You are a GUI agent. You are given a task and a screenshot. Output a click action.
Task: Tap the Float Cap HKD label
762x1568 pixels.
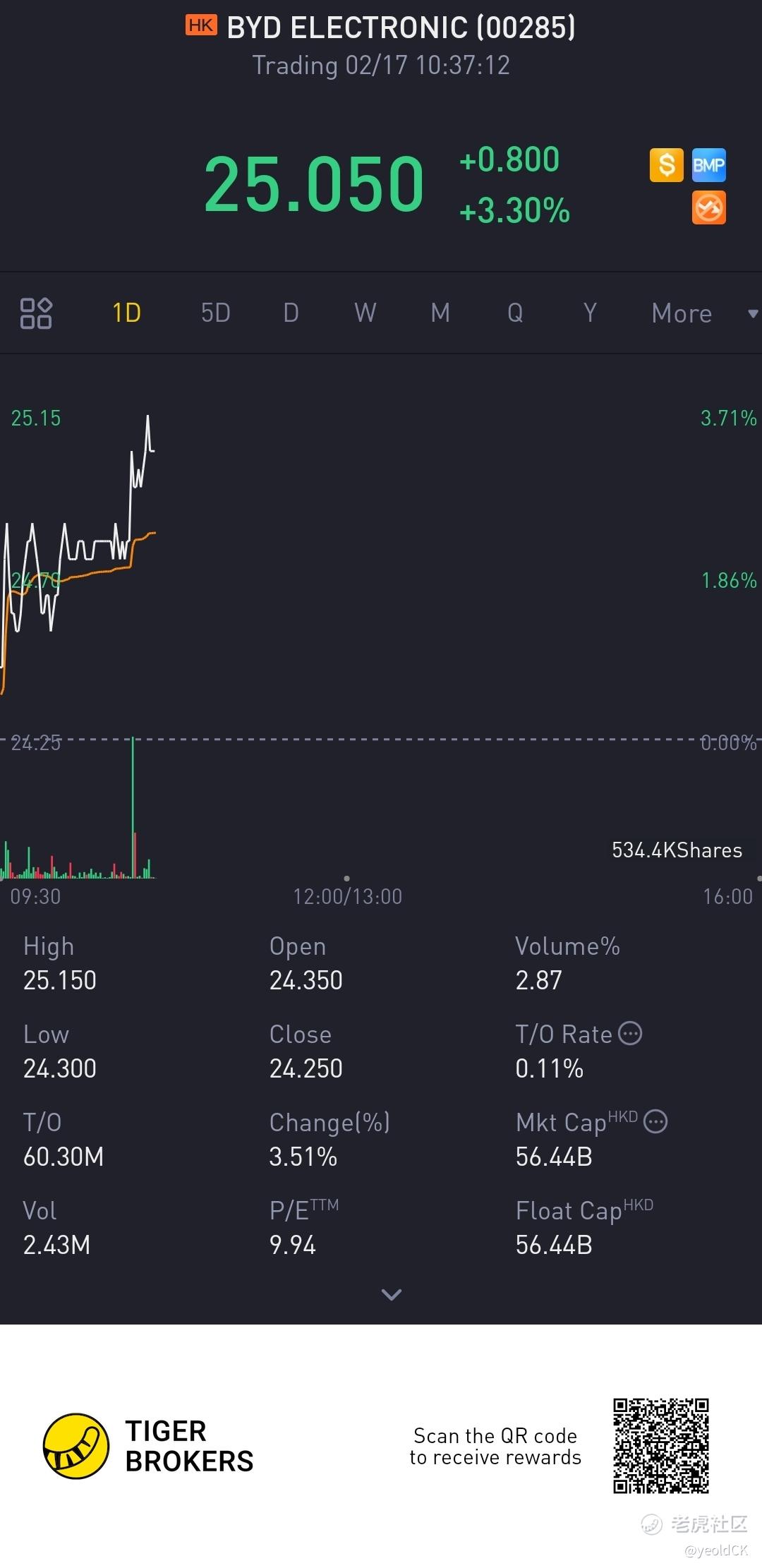[x=584, y=1210]
